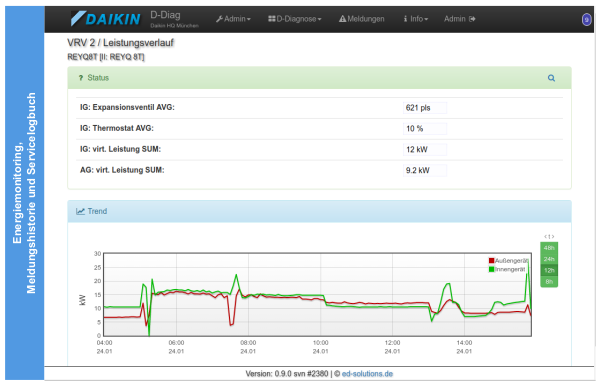Click the wrench icon beside Admin
The width and height of the screenshot is (603, 385).
point(219,19)
